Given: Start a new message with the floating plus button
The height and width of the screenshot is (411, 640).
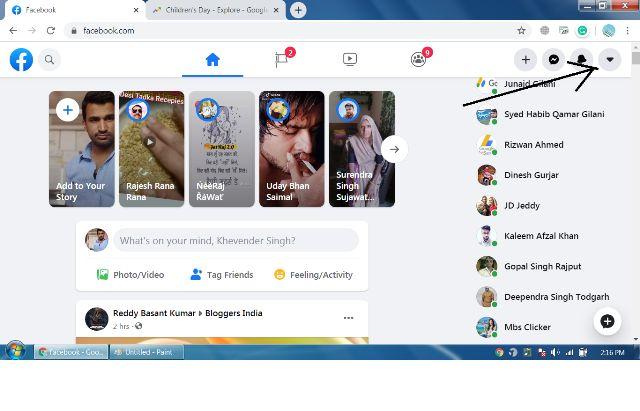Looking at the screenshot, I should (607, 321).
